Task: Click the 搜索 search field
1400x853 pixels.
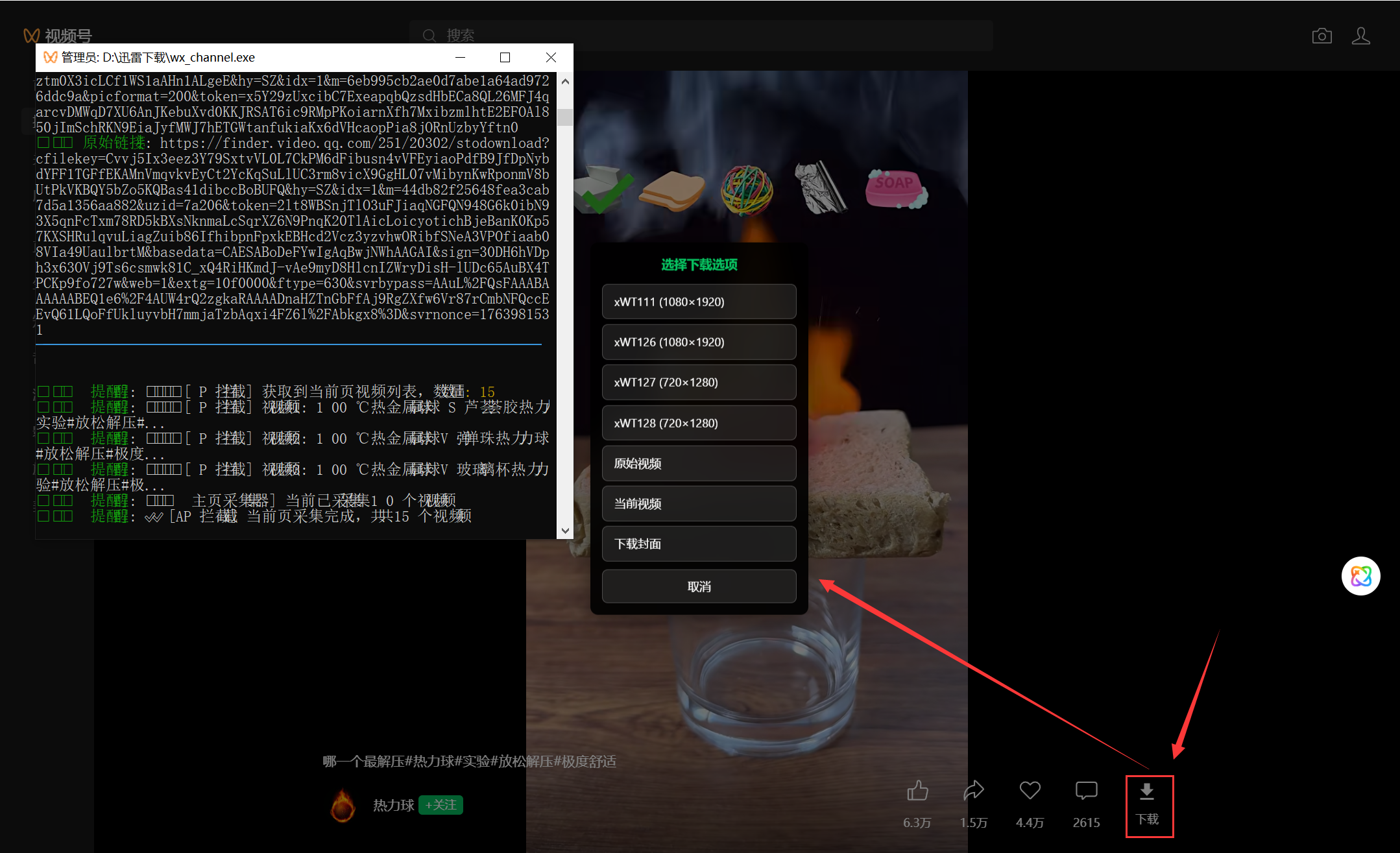Action: 701,36
